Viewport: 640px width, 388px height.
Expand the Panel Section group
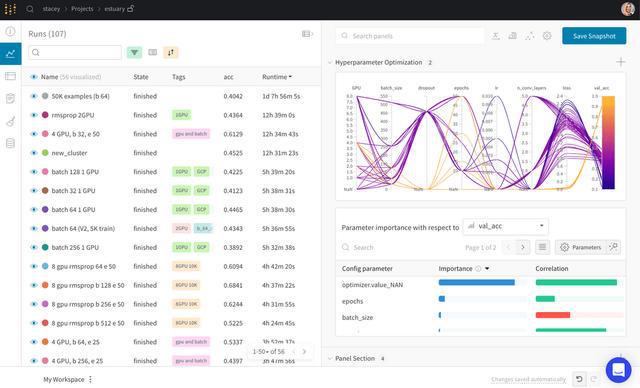point(330,359)
